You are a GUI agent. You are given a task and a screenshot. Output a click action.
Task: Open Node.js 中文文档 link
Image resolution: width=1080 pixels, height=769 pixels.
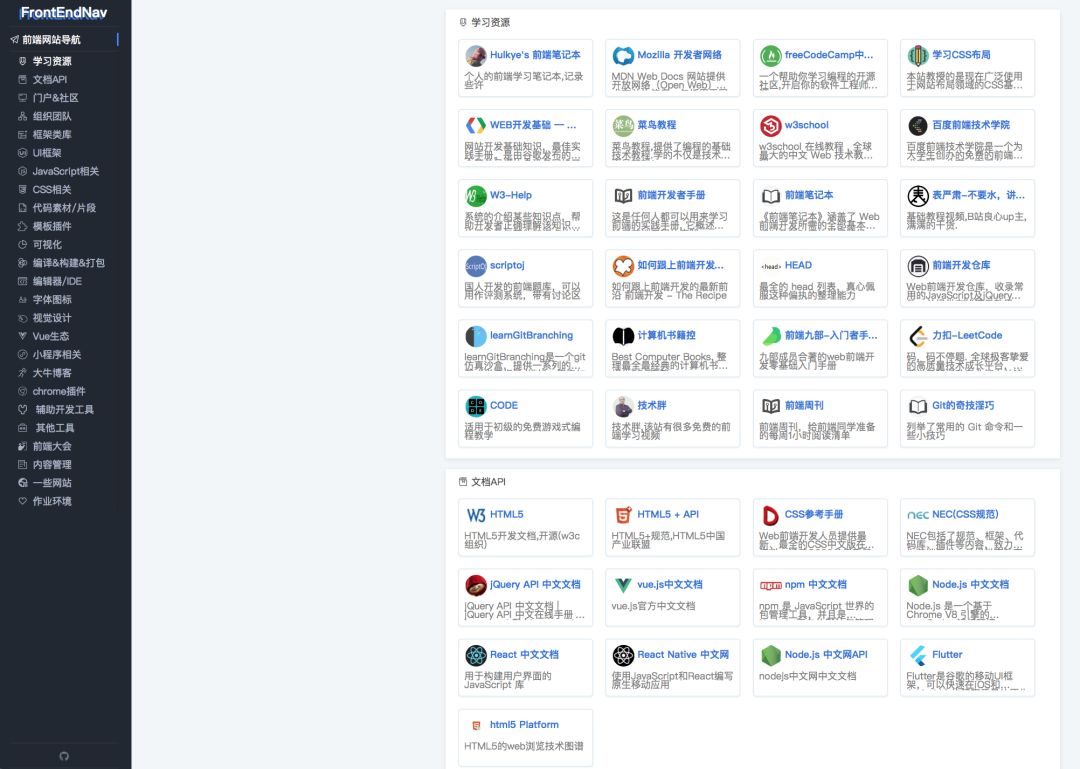(x=969, y=585)
